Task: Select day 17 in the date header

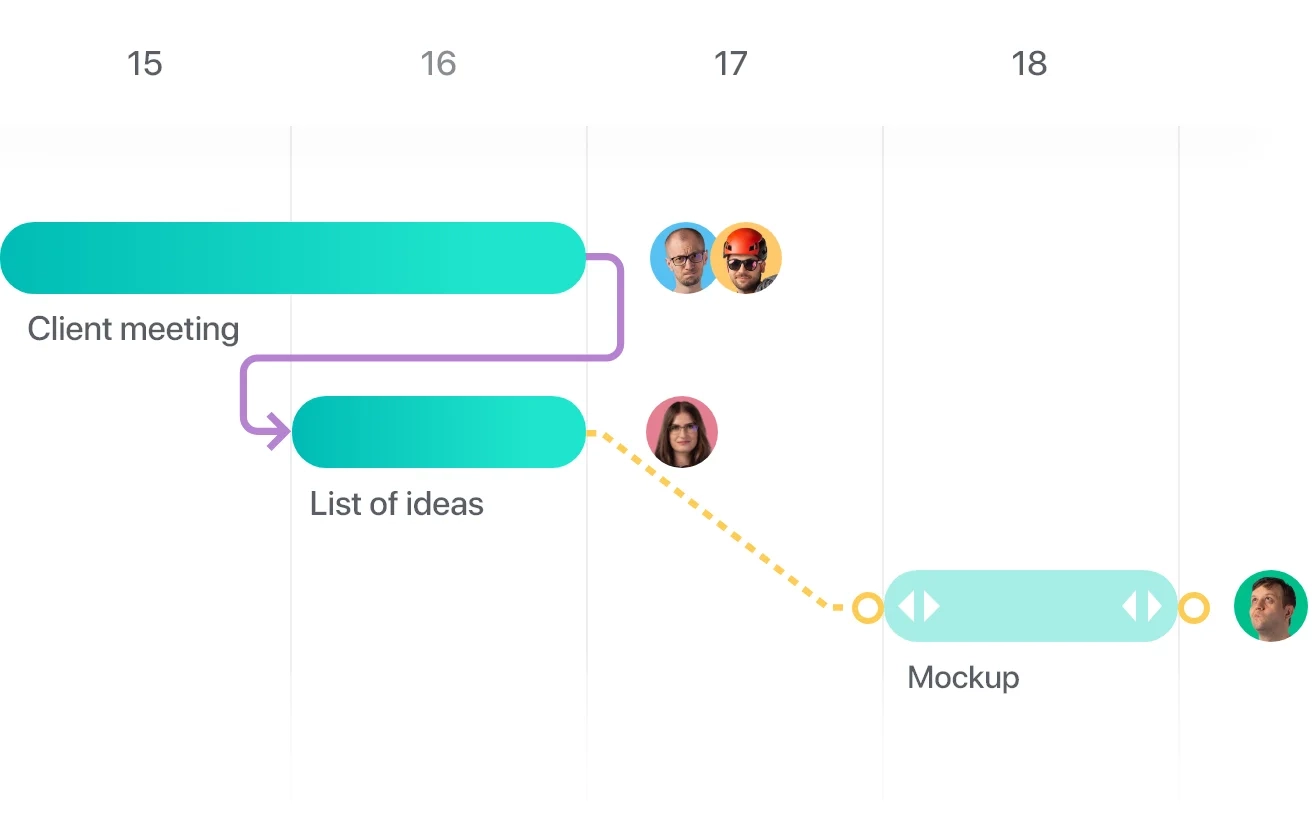Action: 730,64
